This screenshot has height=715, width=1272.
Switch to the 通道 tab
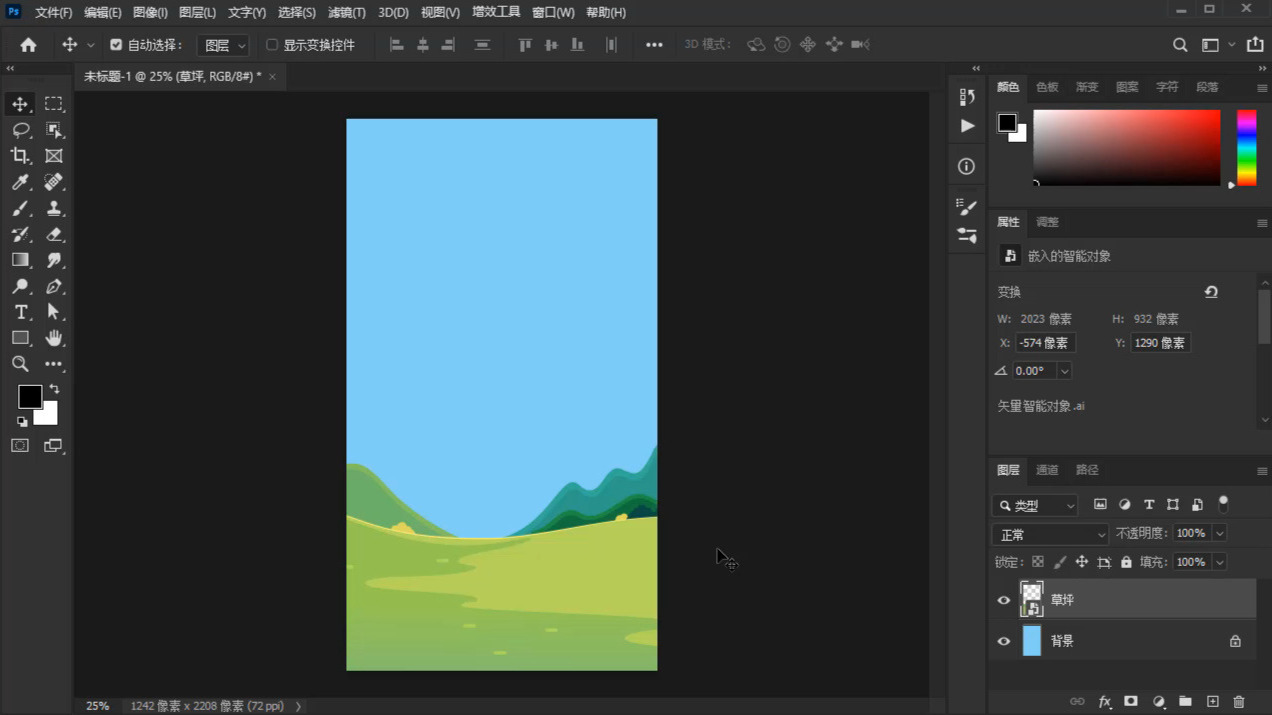(x=1047, y=470)
